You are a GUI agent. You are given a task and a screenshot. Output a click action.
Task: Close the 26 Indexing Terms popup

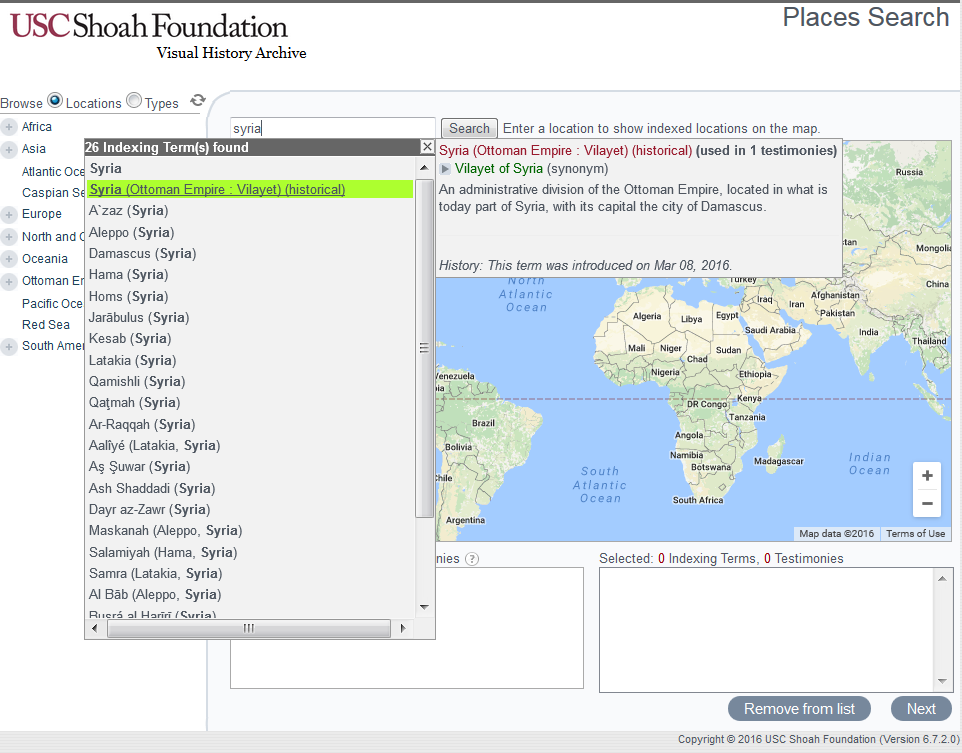(427, 147)
